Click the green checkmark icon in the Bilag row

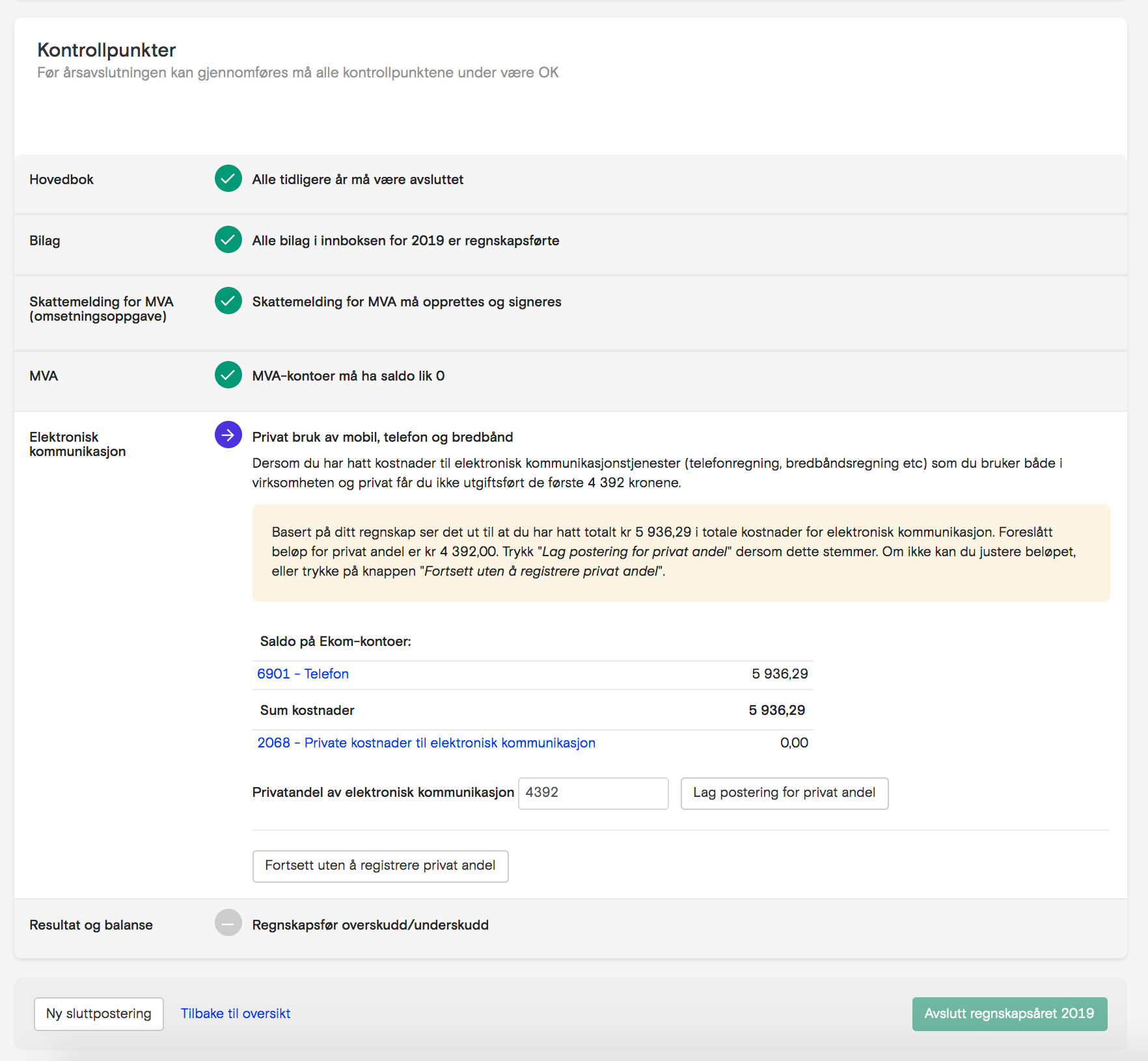tap(228, 240)
